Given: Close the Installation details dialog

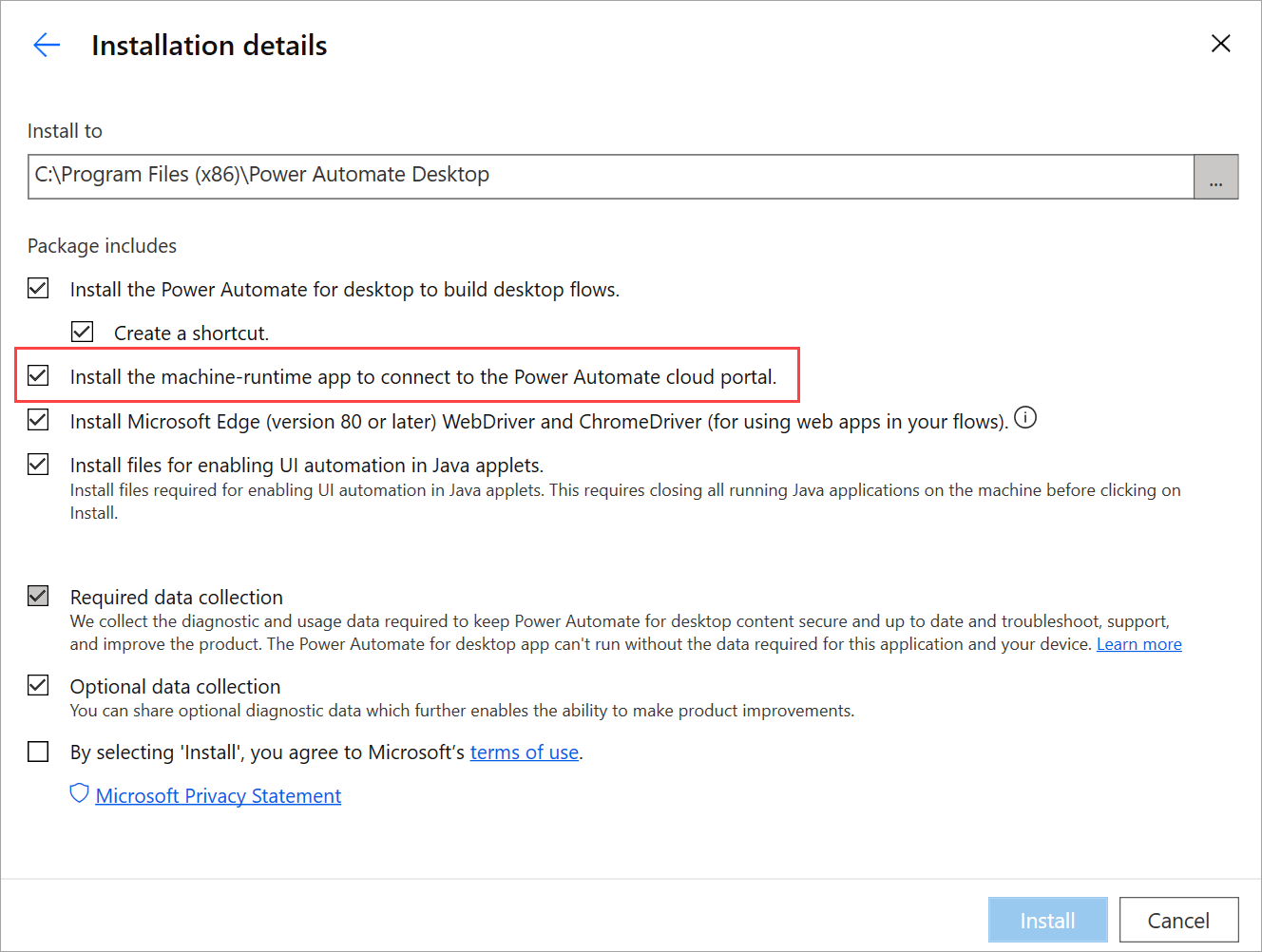Looking at the screenshot, I should point(1220,43).
